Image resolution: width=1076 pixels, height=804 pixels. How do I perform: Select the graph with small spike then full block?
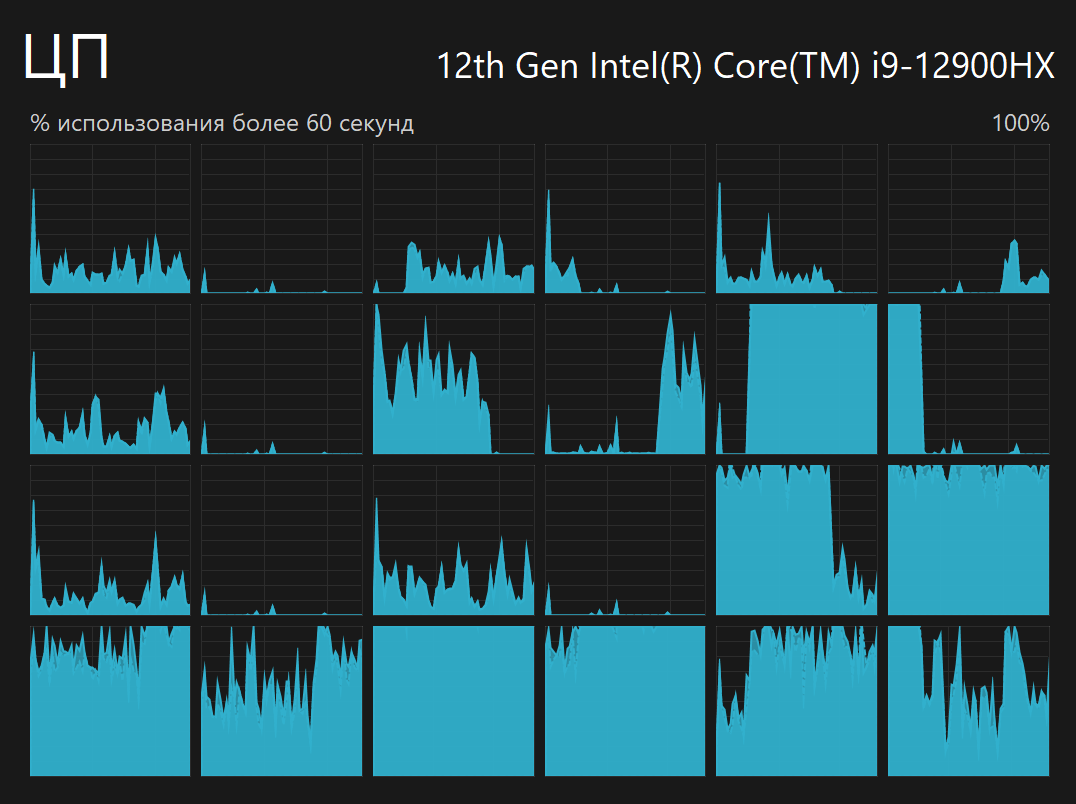pyautogui.click(x=796, y=379)
